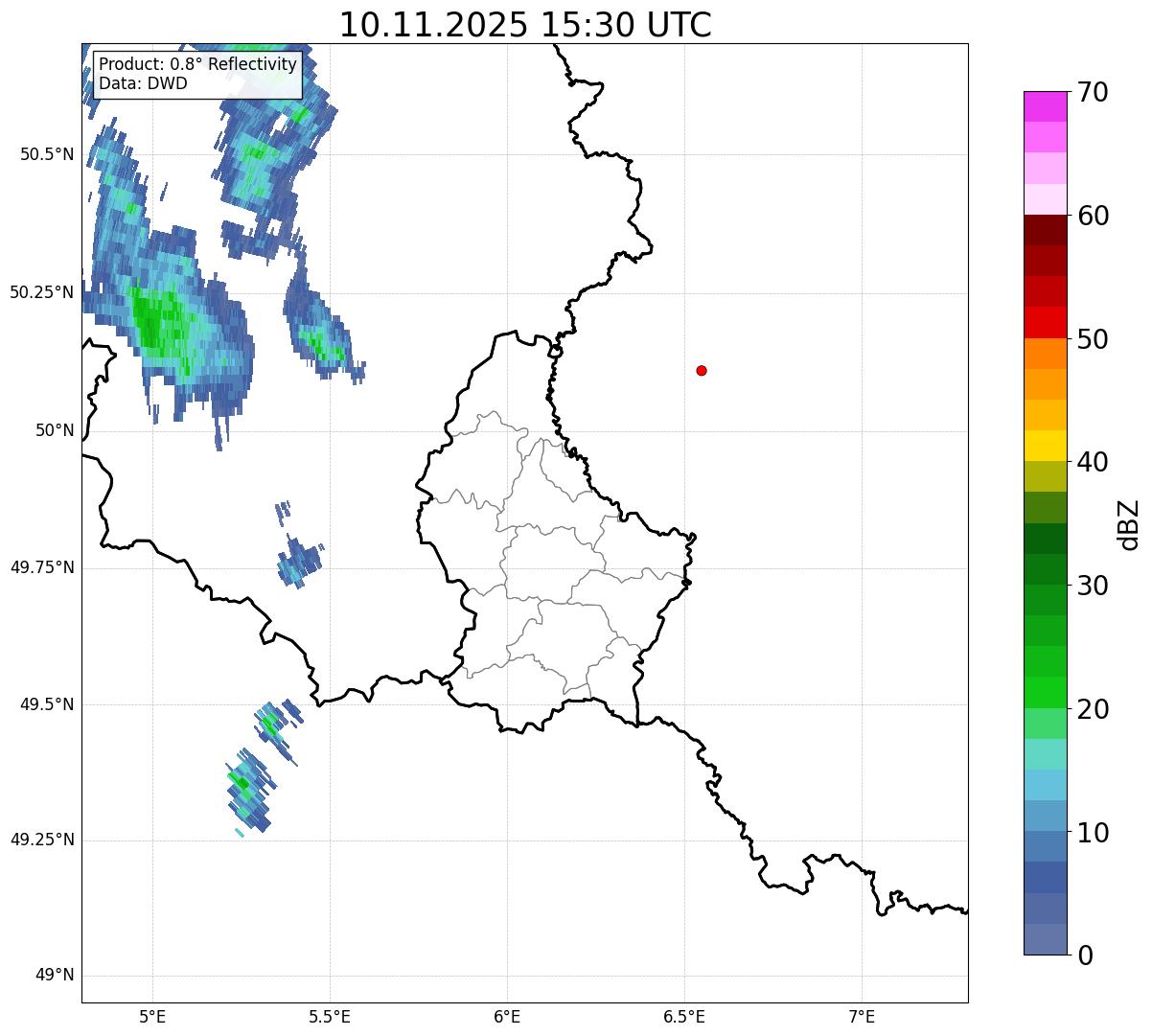1152x1036 pixels.
Task: Click the "50.5°N" latitude label
Action: tap(47, 154)
